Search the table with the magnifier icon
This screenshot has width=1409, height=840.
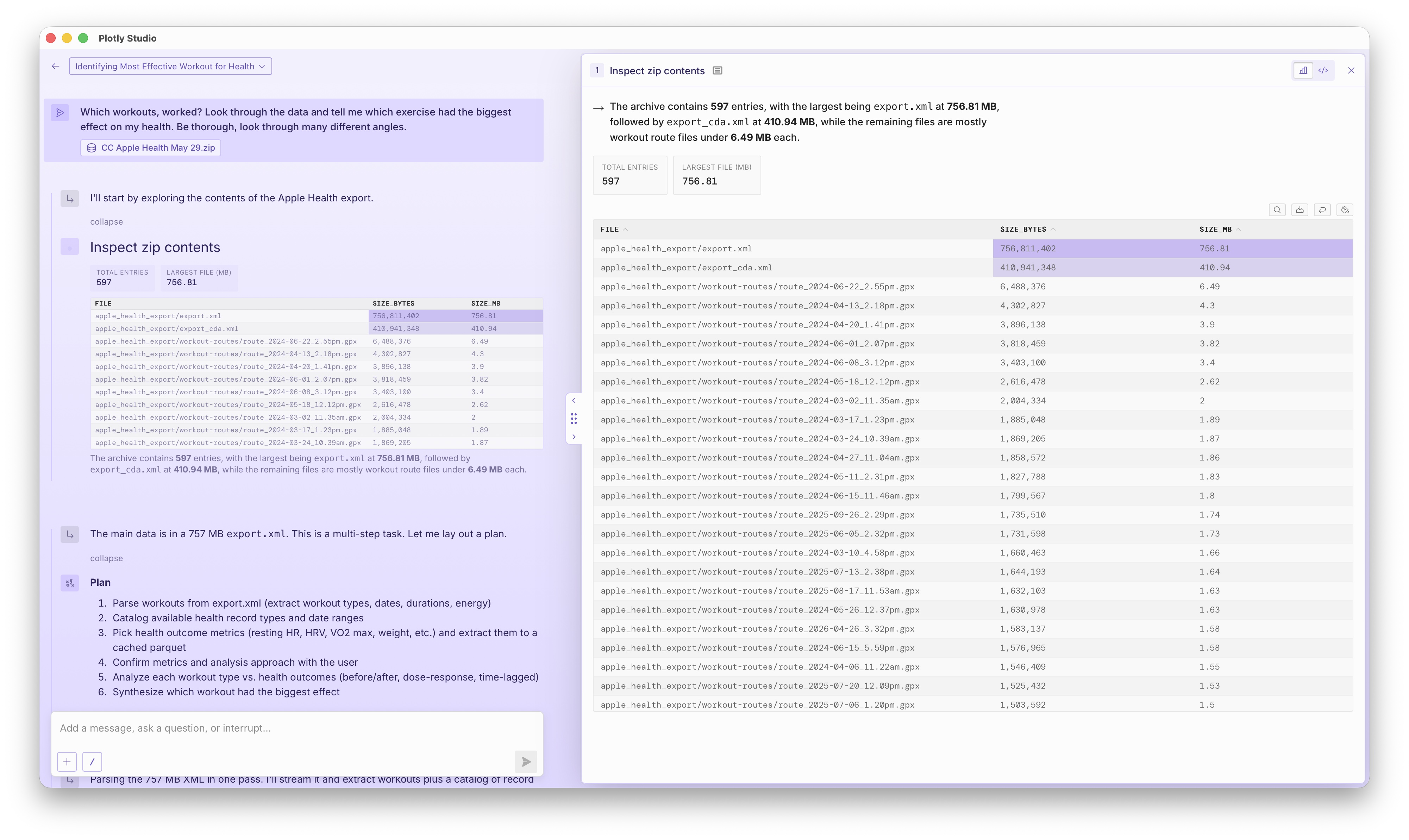[1277, 210]
